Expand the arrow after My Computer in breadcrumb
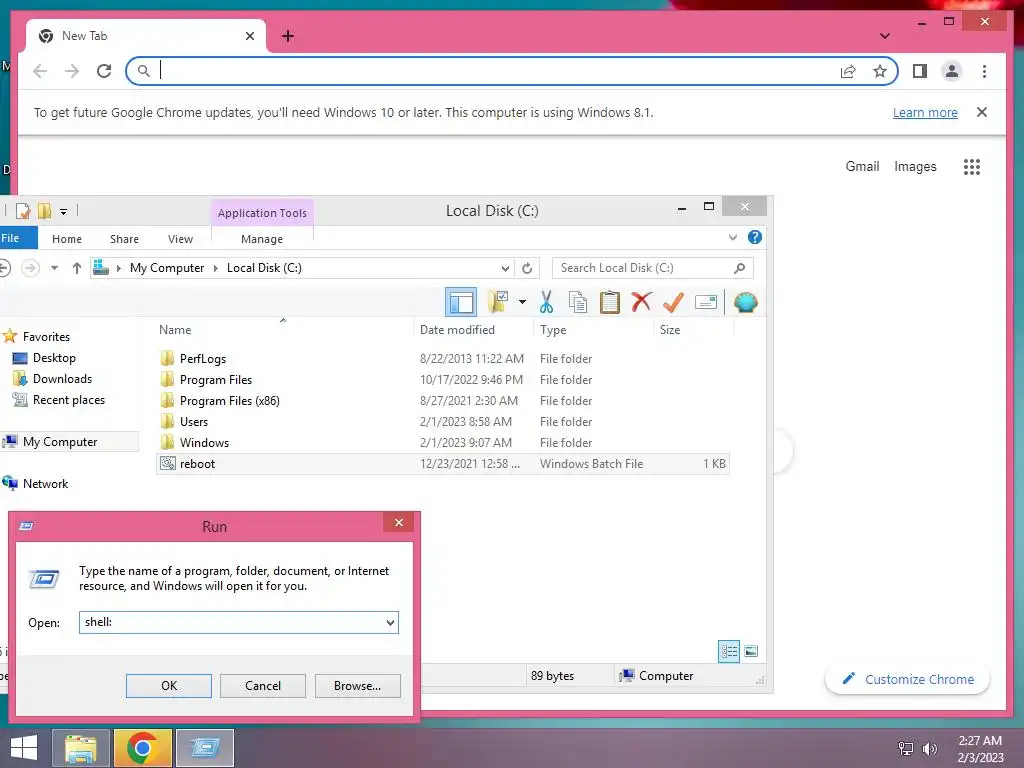The width and height of the screenshot is (1024, 768). click(216, 268)
